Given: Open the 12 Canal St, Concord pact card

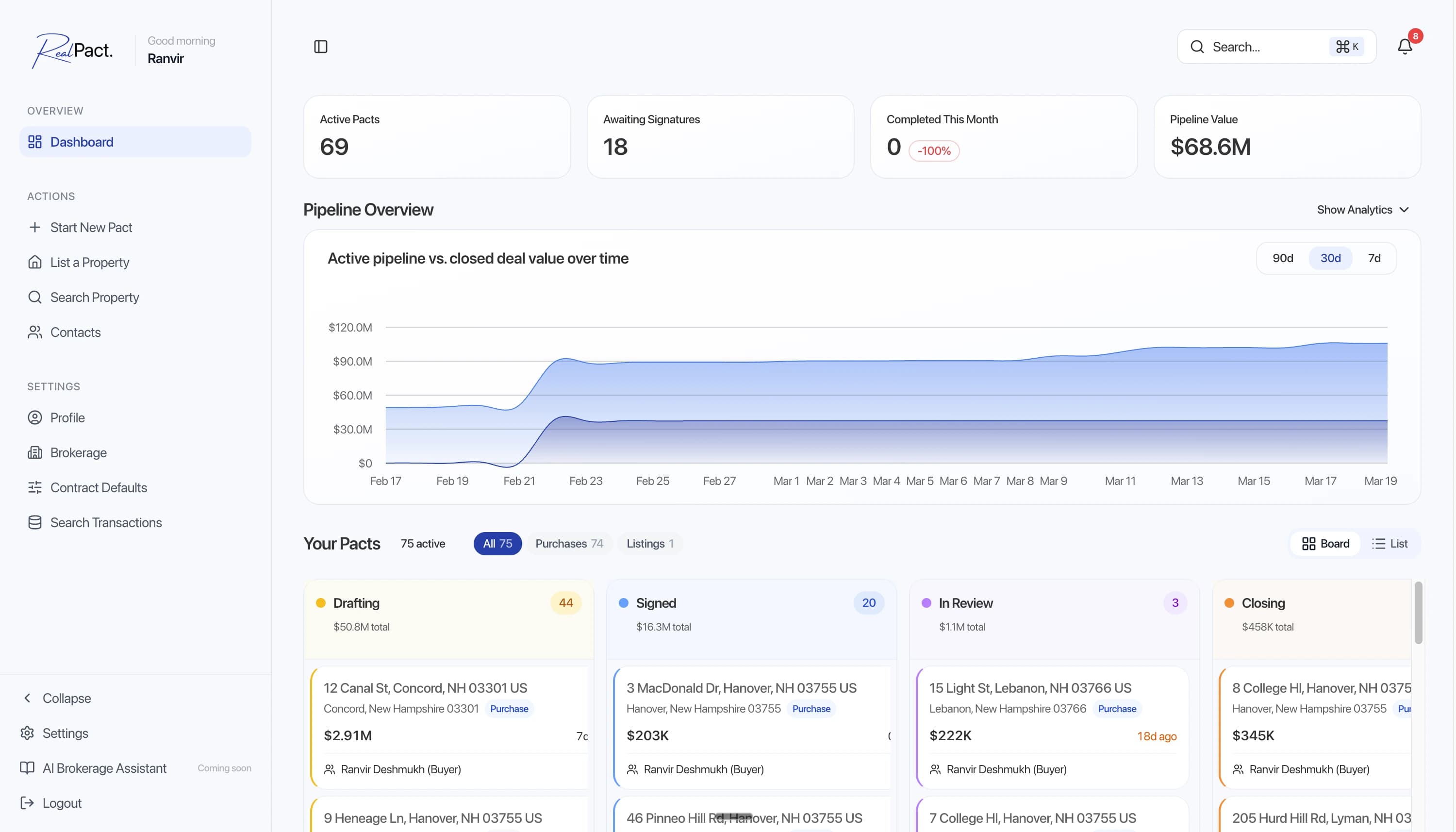Looking at the screenshot, I should (x=449, y=728).
